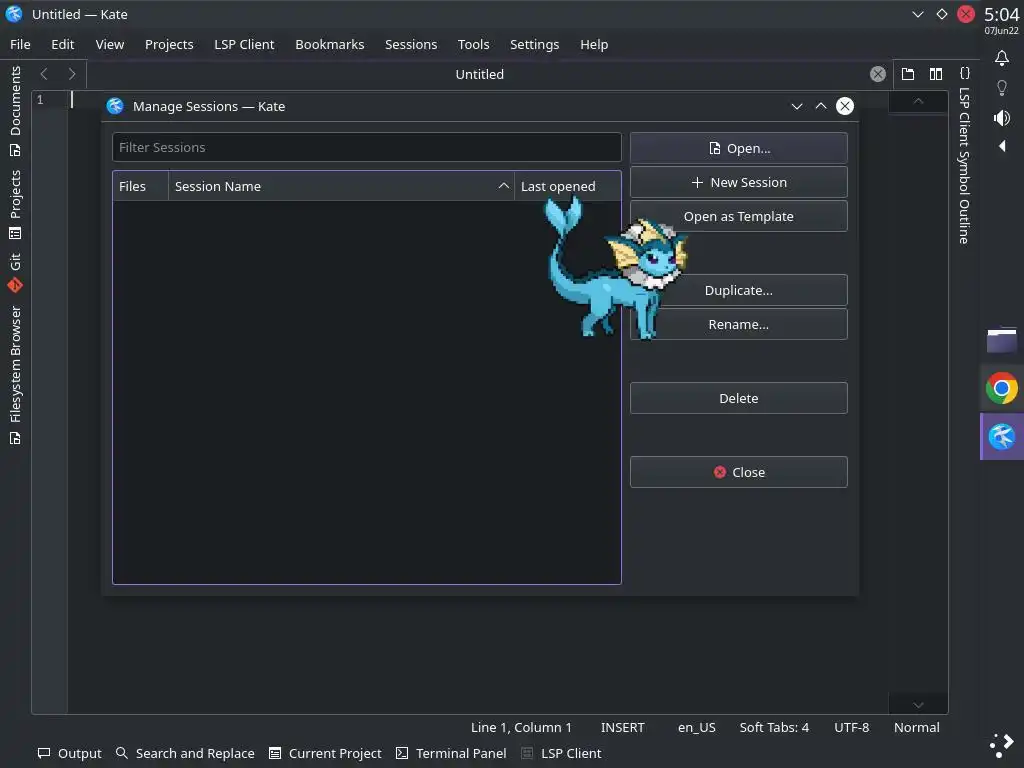Screen dimensions: 1024x768
Task: Sort by the Last opened column header
Action: pyautogui.click(x=568, y=186)
